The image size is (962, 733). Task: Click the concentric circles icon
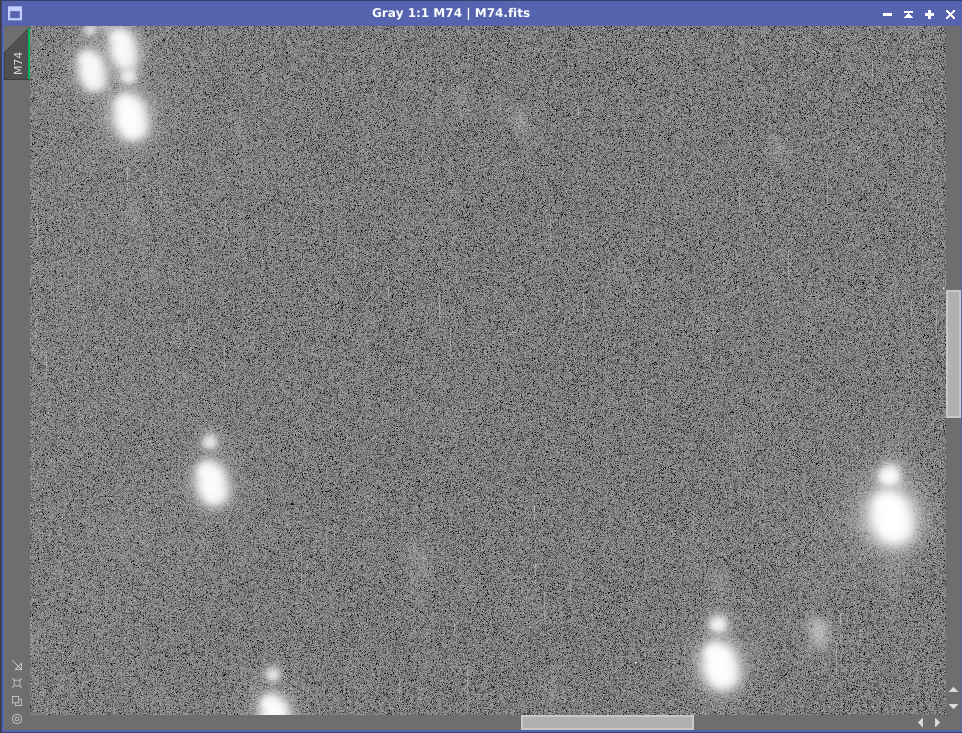[x=17, y=719]
